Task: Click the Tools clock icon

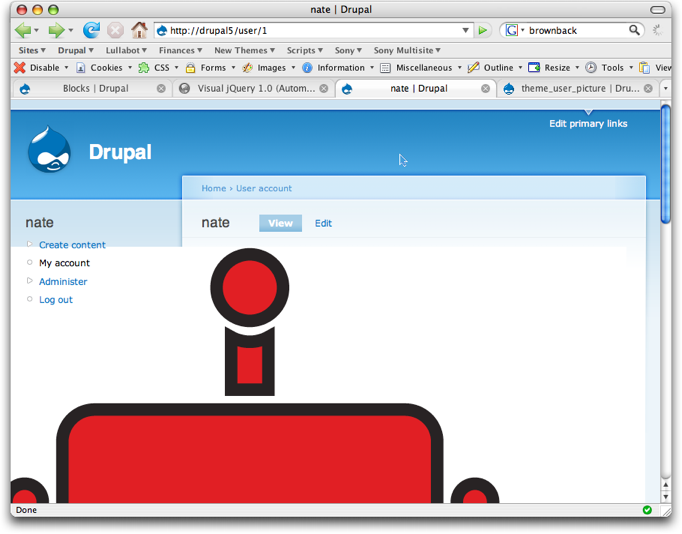Action: [x=591, y=67]
